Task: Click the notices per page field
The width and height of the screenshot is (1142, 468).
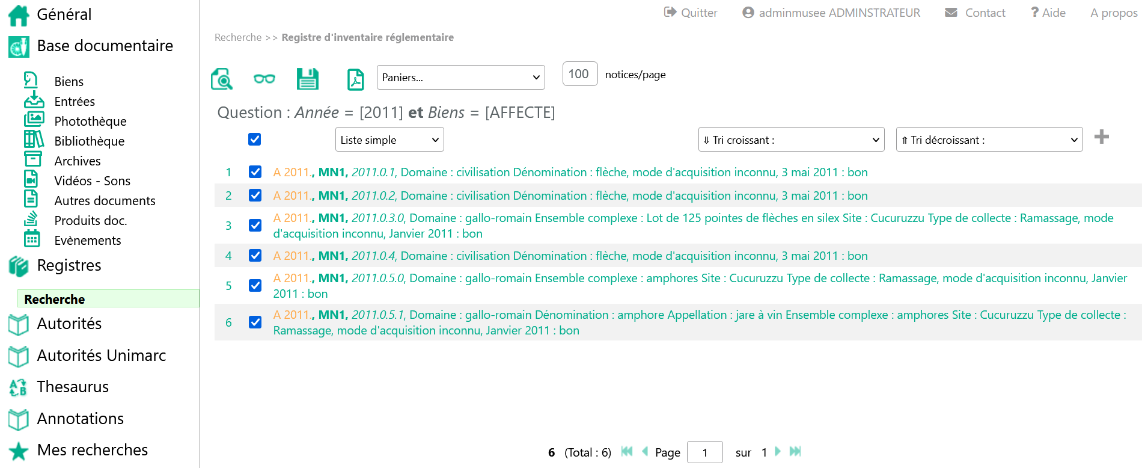Action: point(580,74)
